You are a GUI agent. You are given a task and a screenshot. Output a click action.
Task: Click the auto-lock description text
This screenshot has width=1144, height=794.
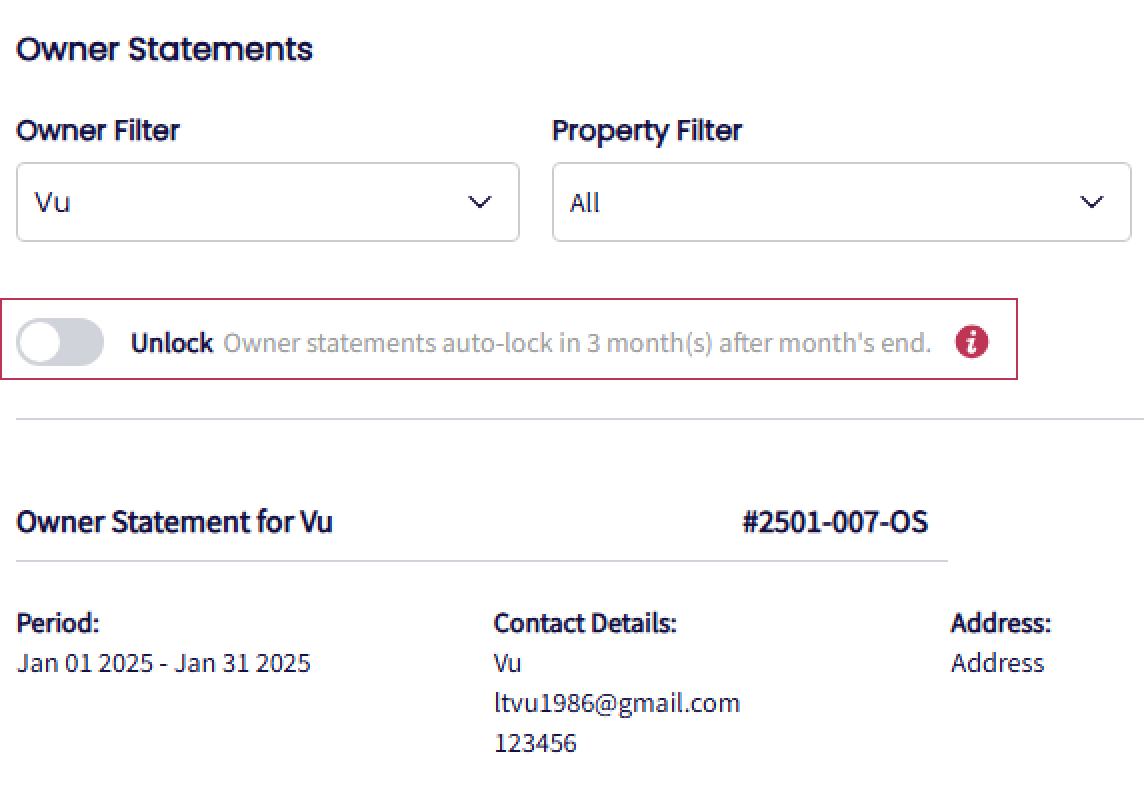tap(577, 343)
